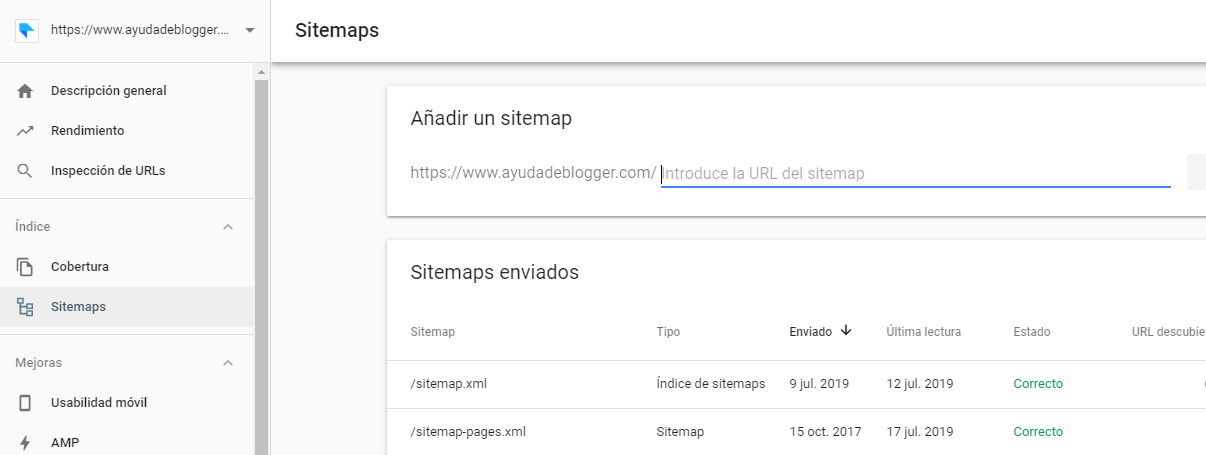Click the Sitemaps enviados heading
The image size is (1206, 455).
coord(495,272)
